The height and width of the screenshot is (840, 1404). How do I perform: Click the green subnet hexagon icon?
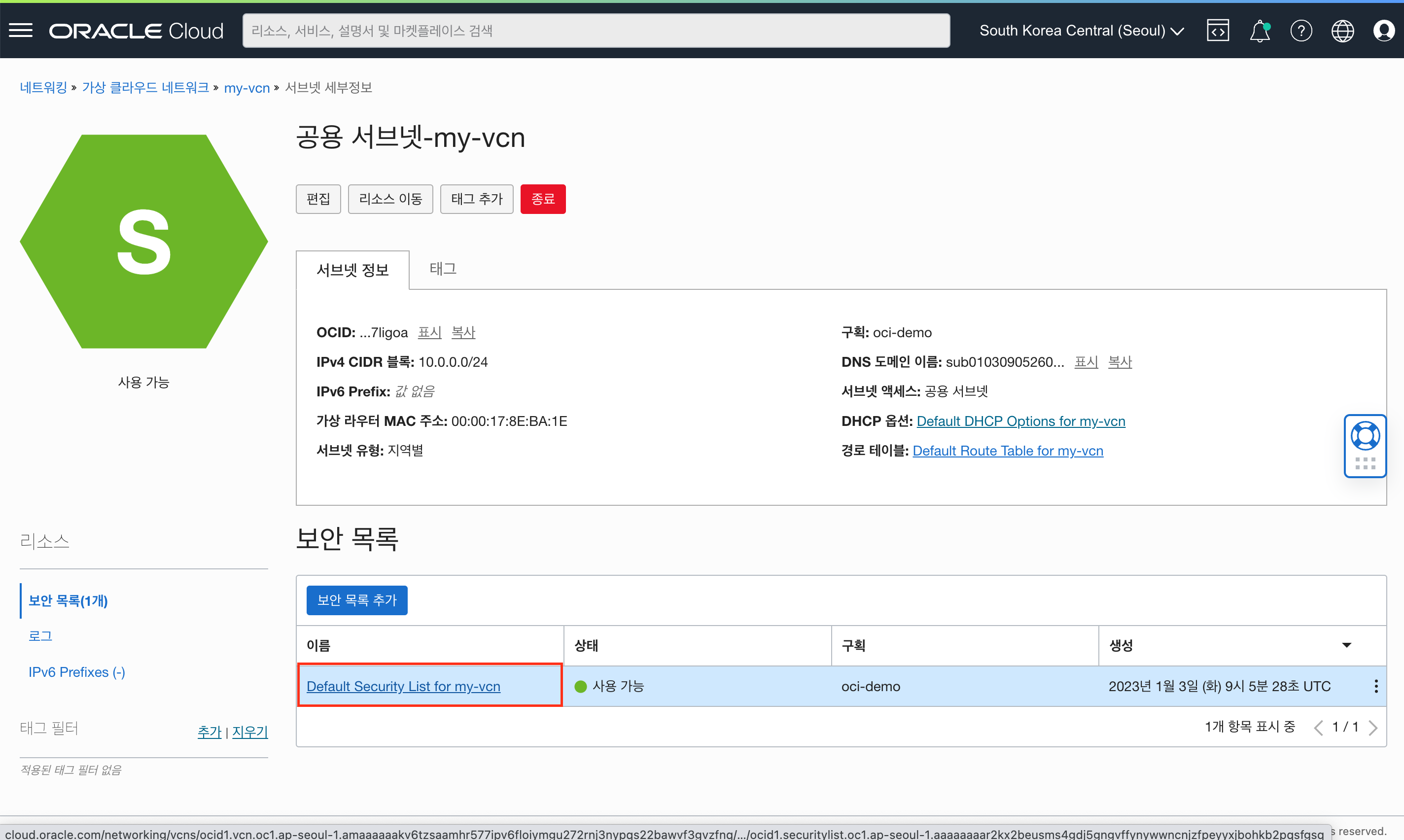(x=144, y=241)
